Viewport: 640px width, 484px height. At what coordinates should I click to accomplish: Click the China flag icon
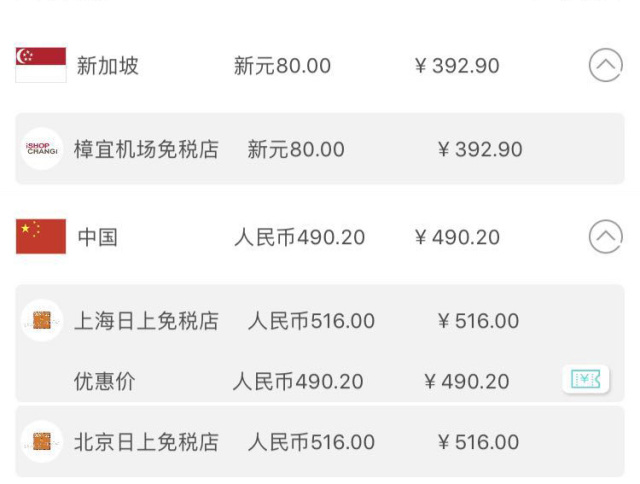(x=41, y=236)
